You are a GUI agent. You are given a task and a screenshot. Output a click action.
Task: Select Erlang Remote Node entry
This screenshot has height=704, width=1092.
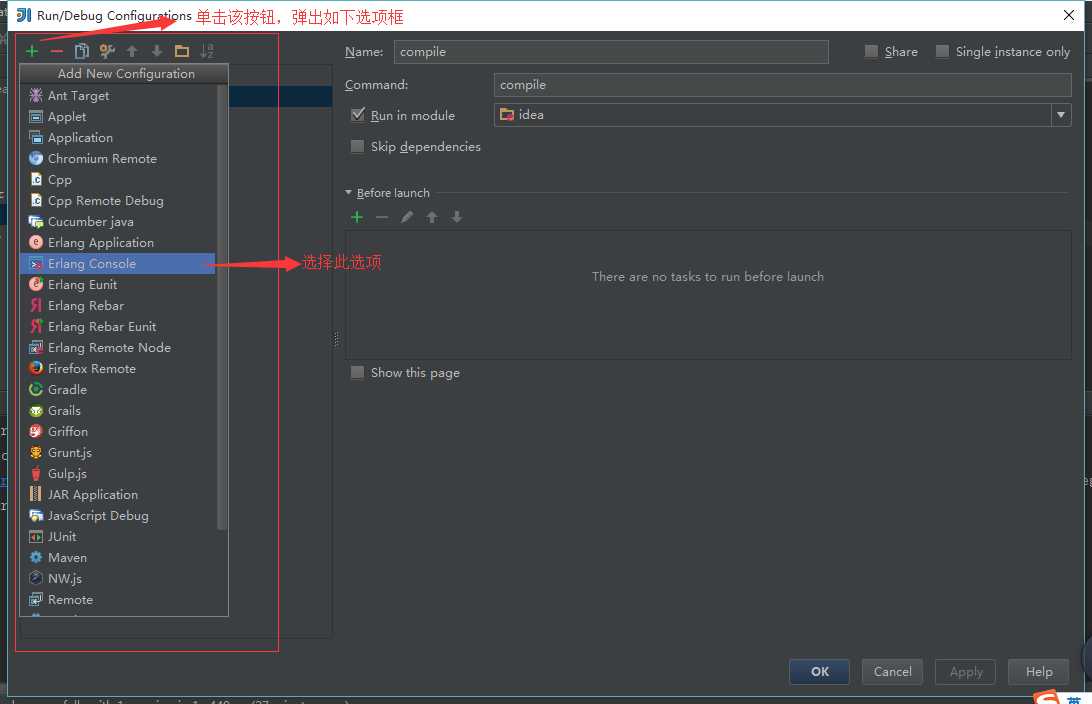tap(118, 347)
